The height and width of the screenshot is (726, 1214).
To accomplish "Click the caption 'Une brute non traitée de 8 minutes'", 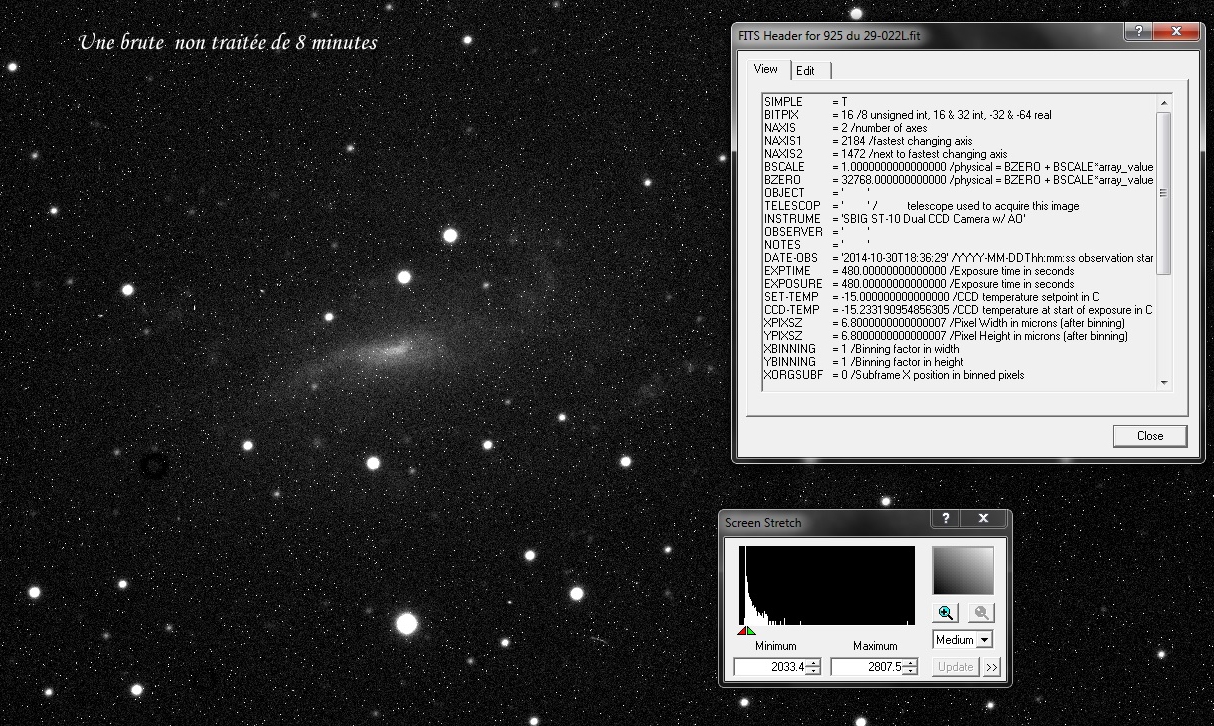I will coord(228,43).
